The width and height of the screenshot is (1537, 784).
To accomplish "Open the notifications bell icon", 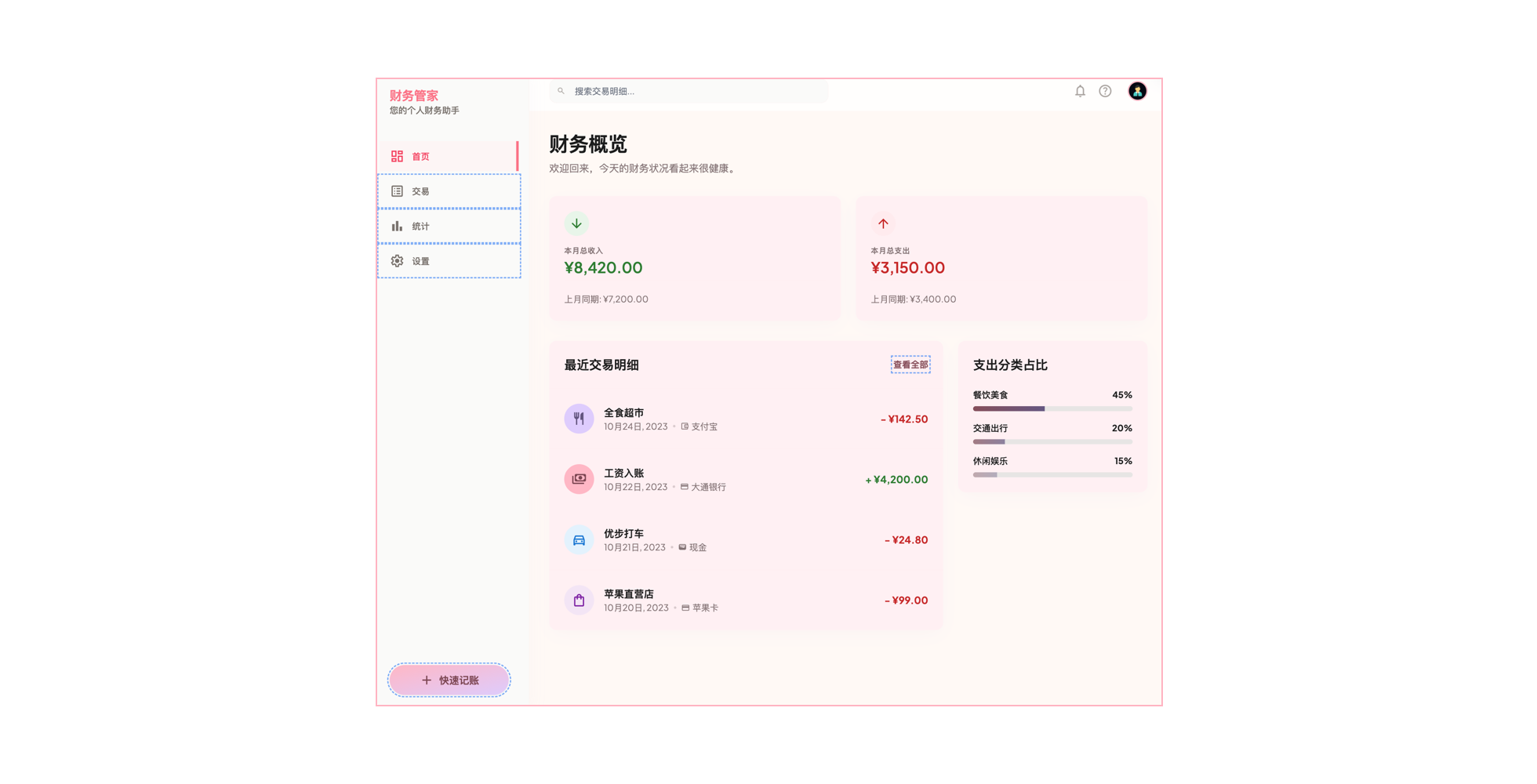I will (1080, 91).
